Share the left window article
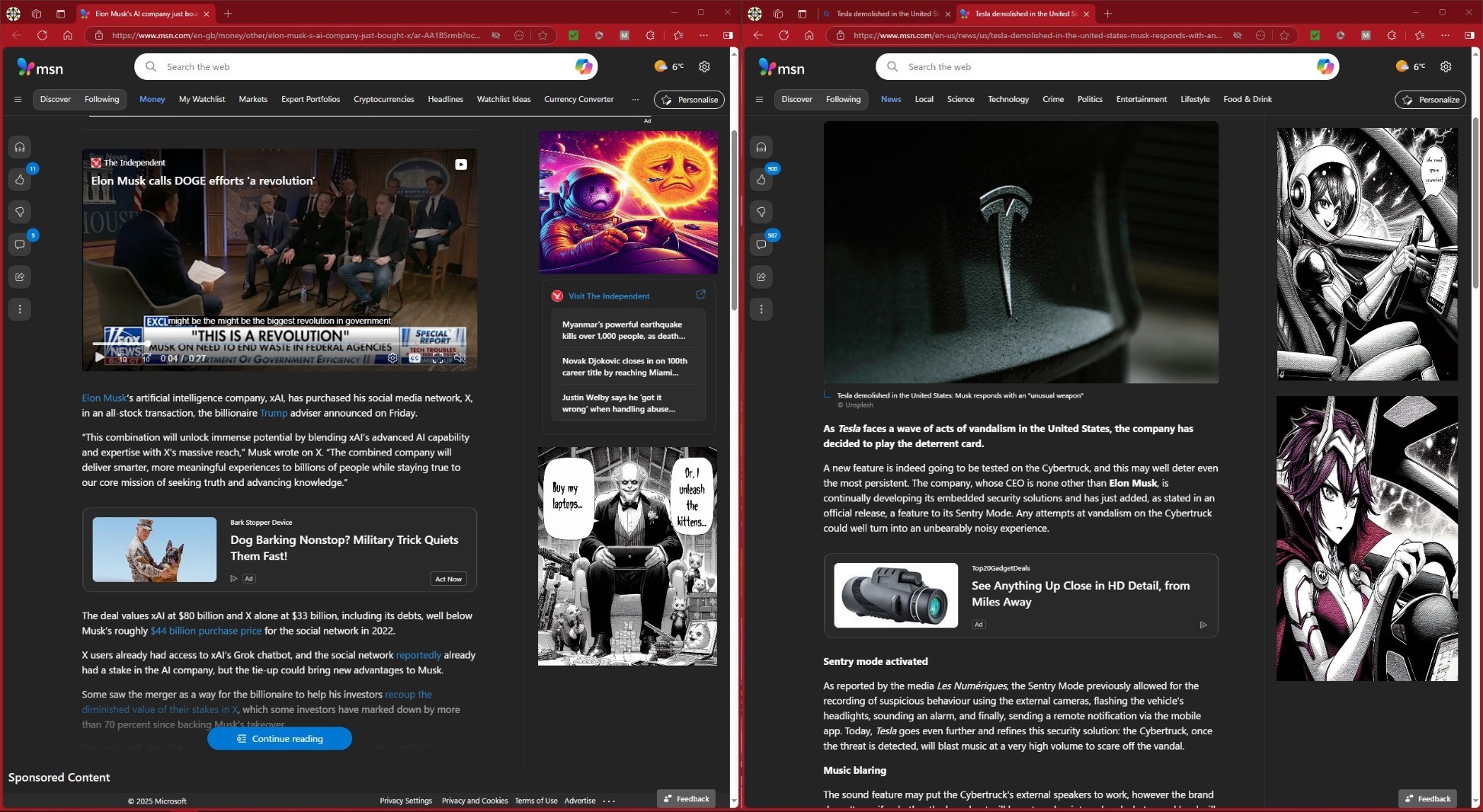Viewport: 1483px width, 812px height. pos(20,277)
